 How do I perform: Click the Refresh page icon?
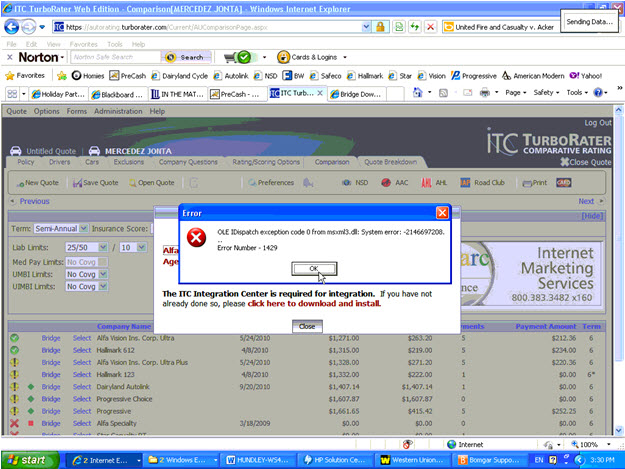click(x=415, y=27)
